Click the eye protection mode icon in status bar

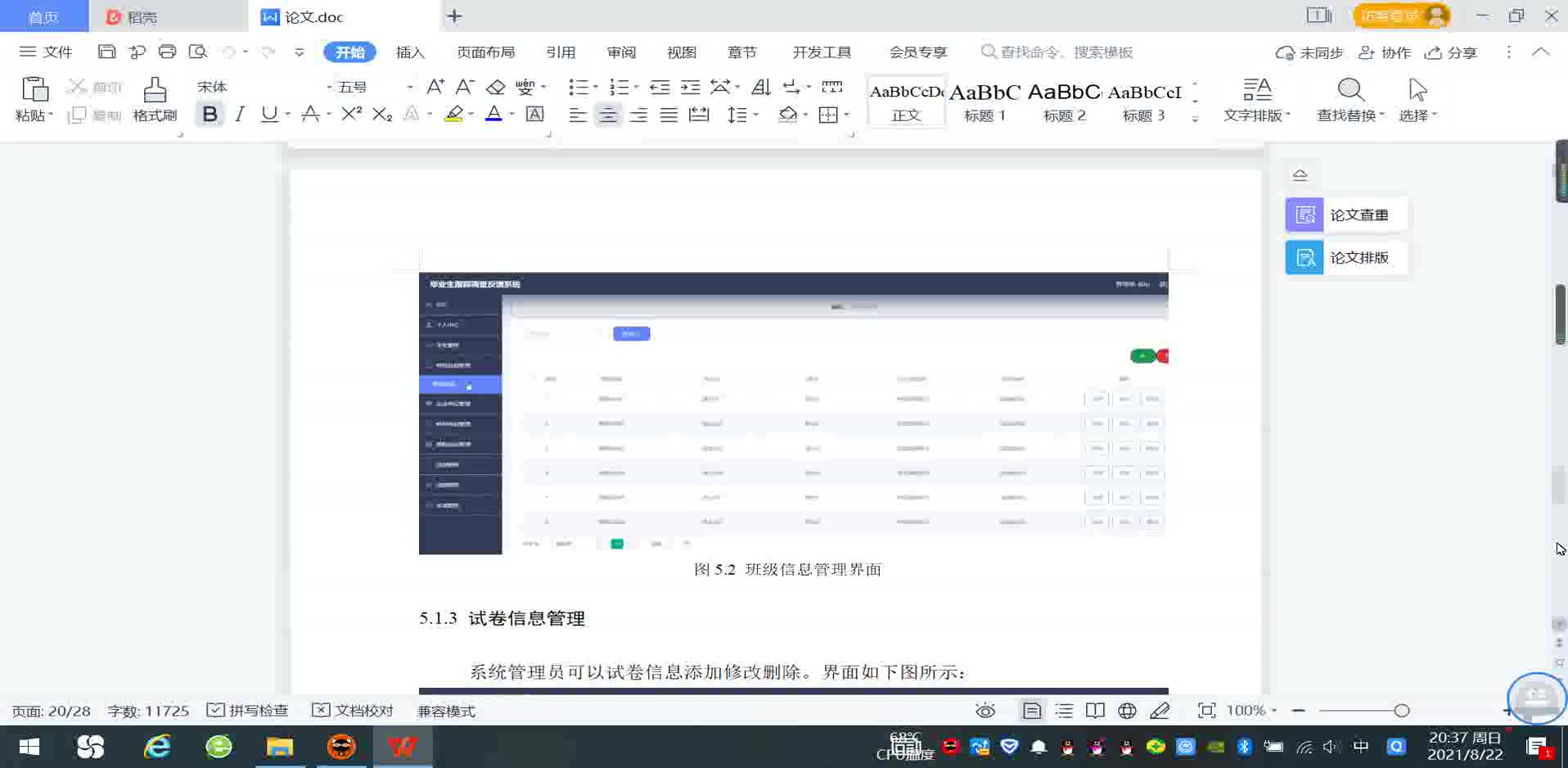pos(985,711)
